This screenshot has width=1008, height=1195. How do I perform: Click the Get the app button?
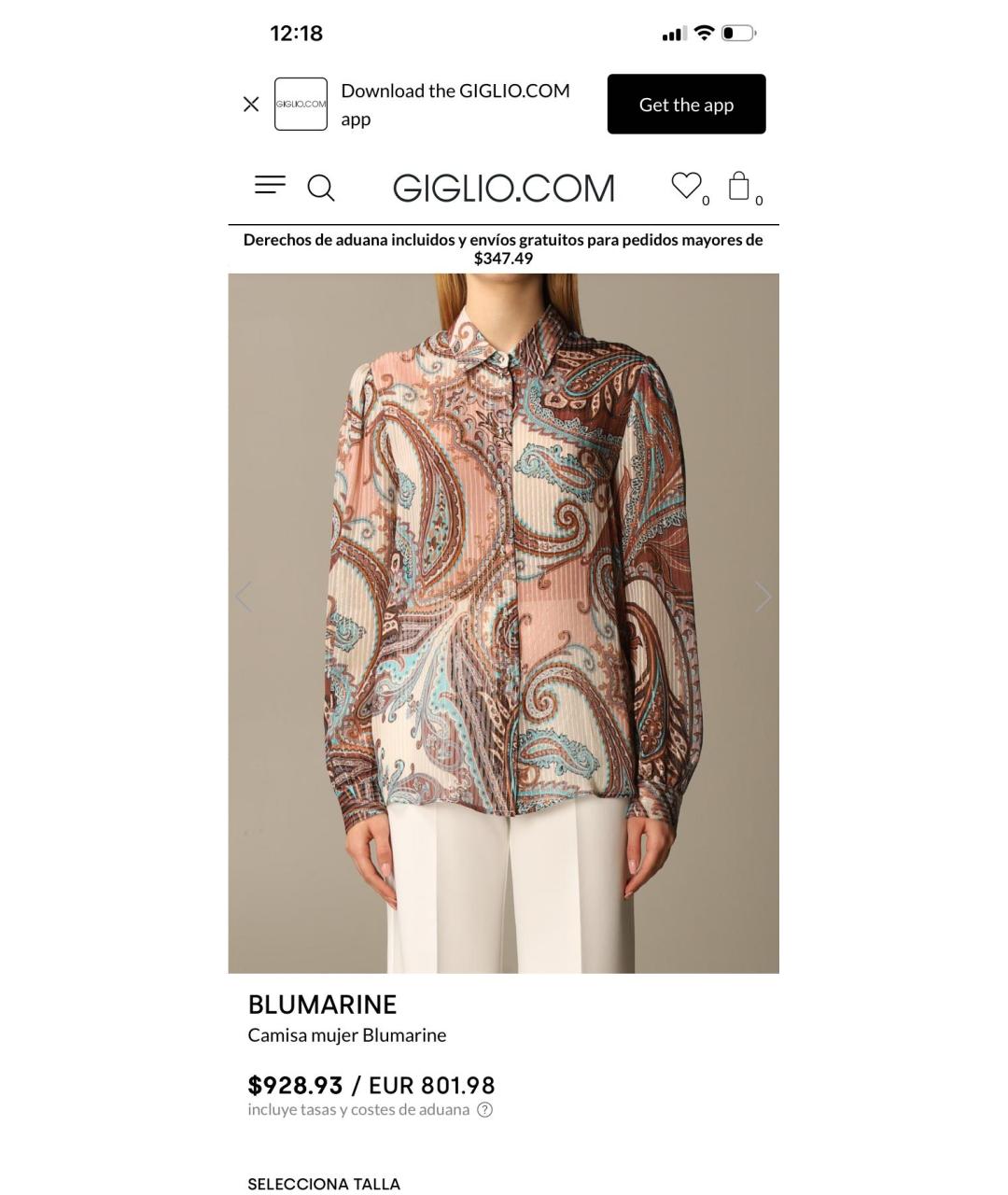(x=686, y=104)
